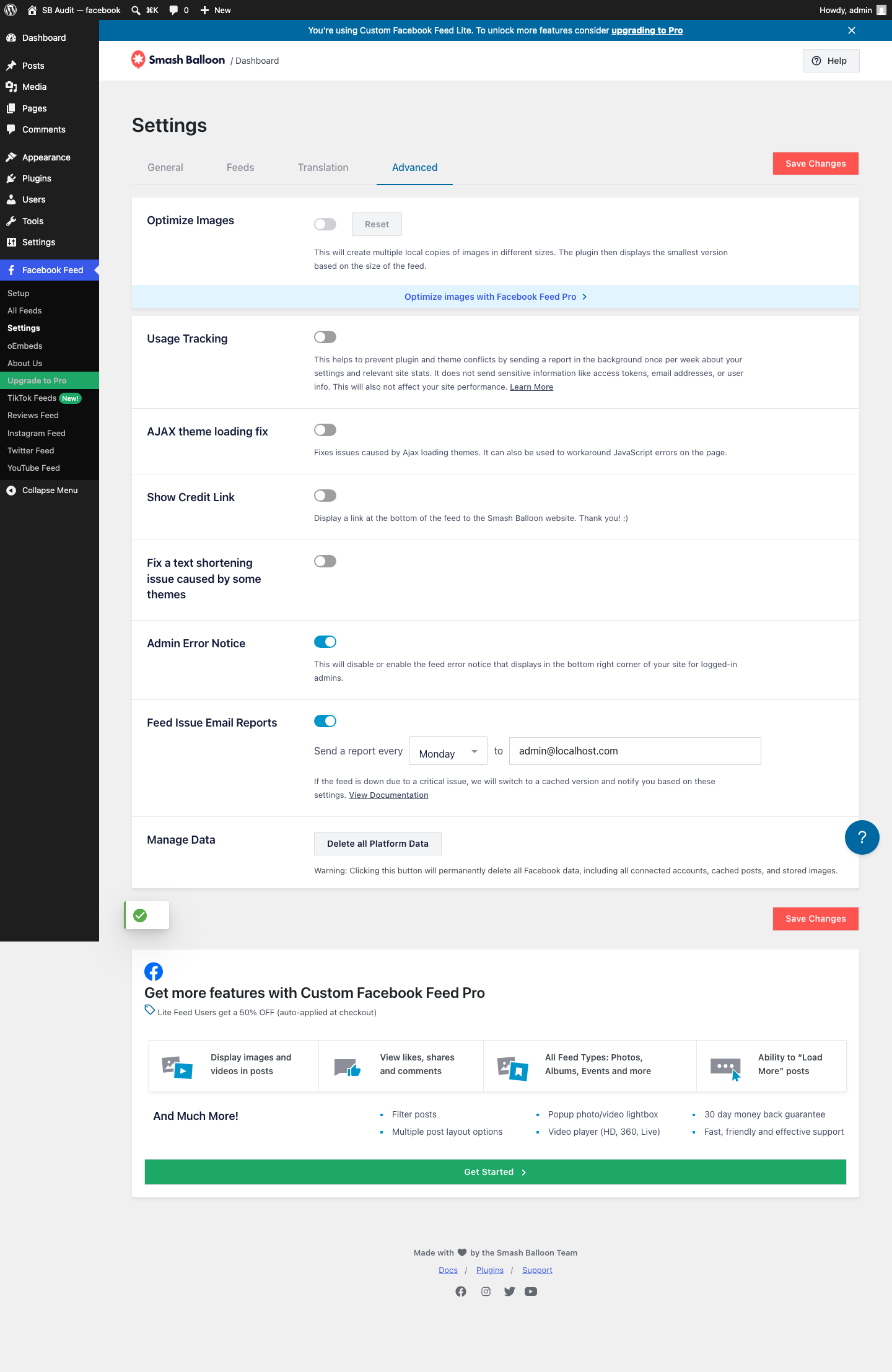The width and height of the screenshot is (892, 1372).
Task: Click the Plugins plug icon
Action: pos(11,178)
